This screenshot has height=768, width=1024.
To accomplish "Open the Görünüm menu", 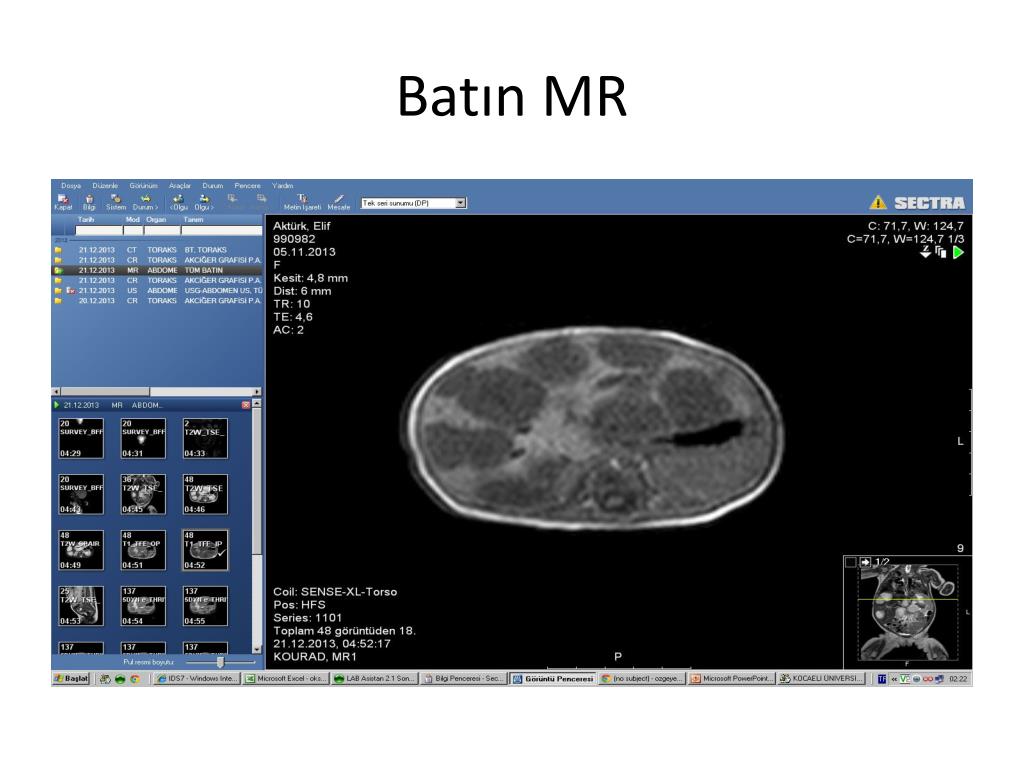I will 144,185.
